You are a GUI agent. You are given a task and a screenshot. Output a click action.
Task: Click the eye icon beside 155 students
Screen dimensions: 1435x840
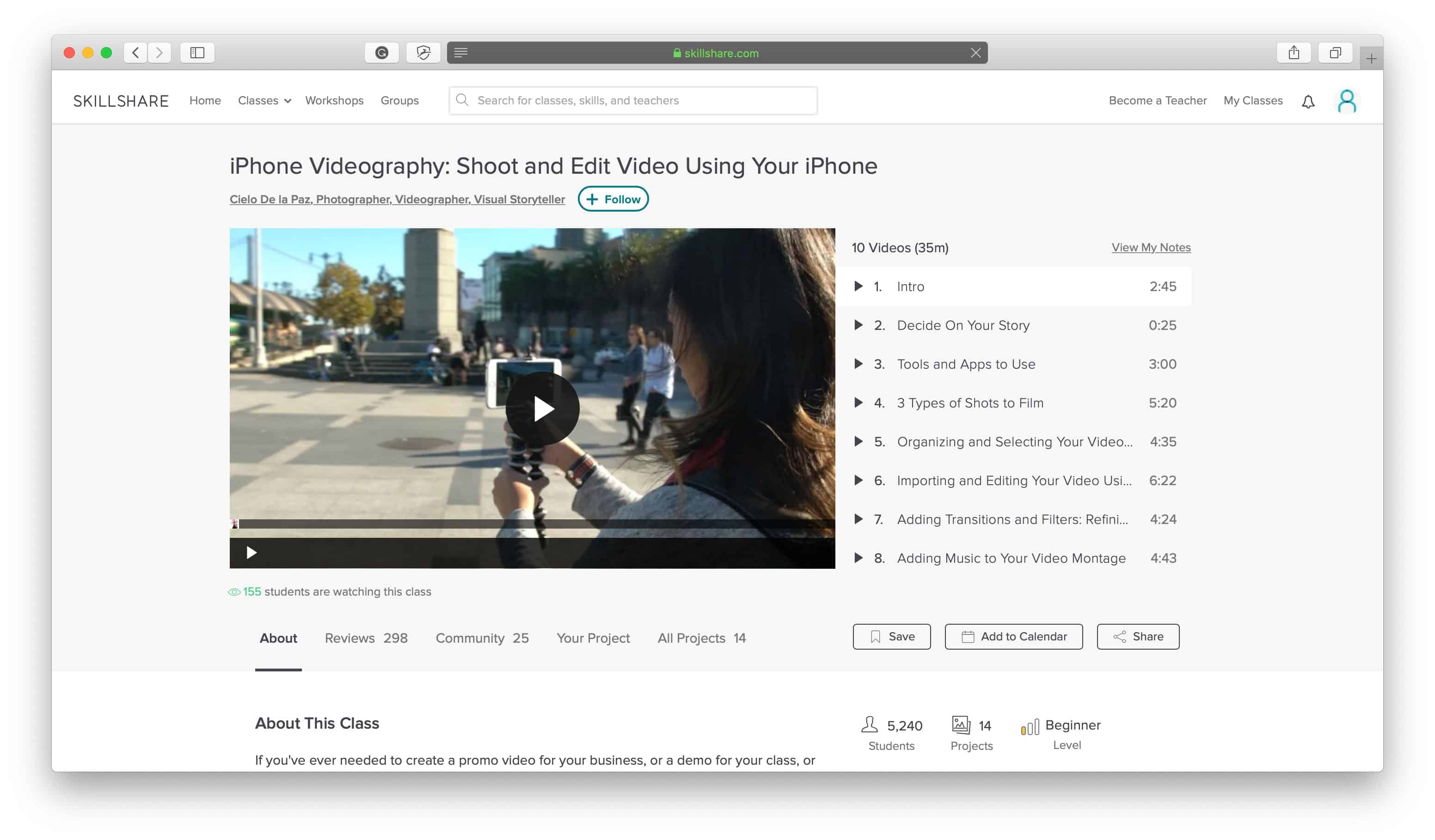pos(234,592)
